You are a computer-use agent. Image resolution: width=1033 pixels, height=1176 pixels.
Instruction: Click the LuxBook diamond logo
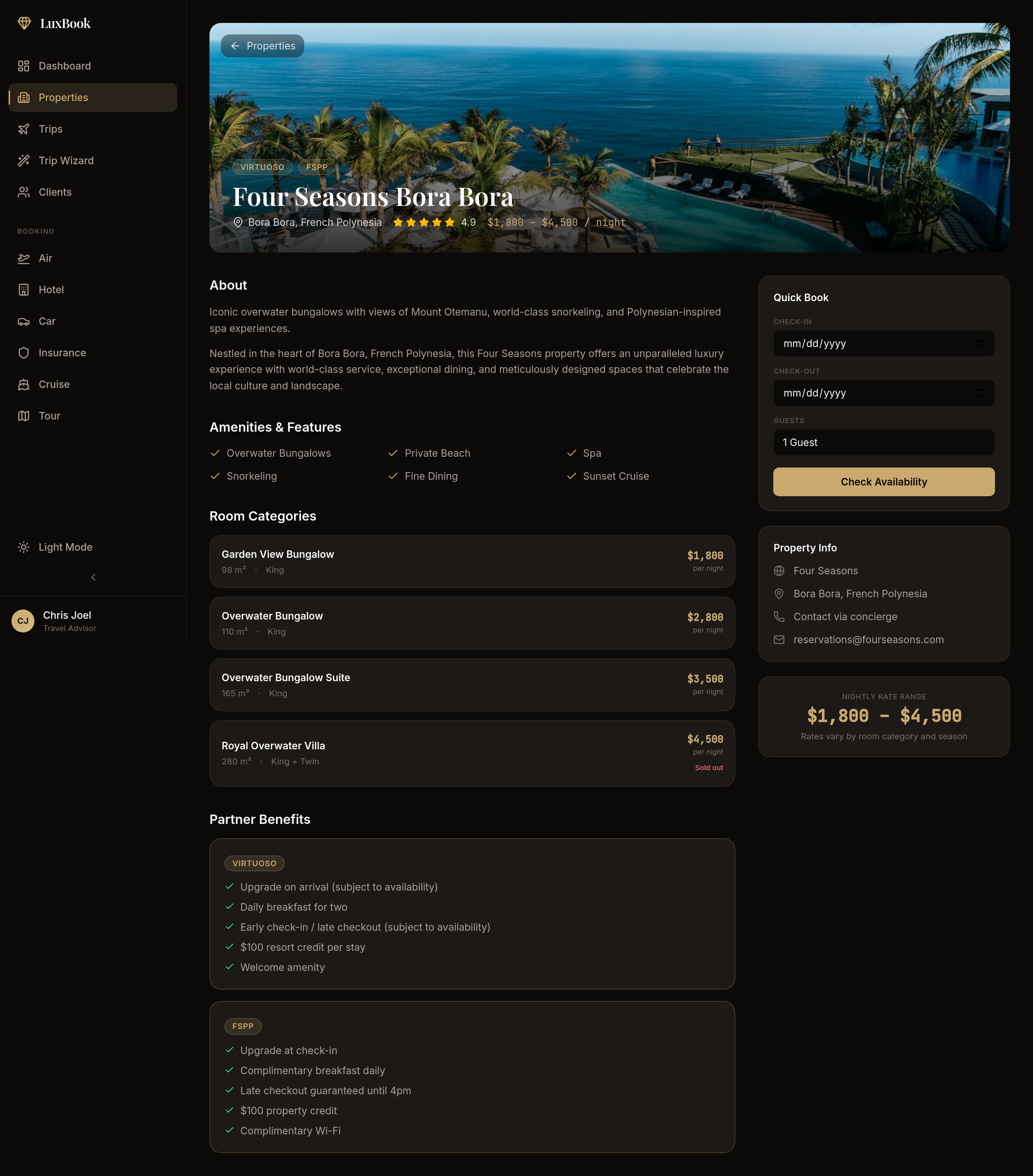[x=25, y=23]
